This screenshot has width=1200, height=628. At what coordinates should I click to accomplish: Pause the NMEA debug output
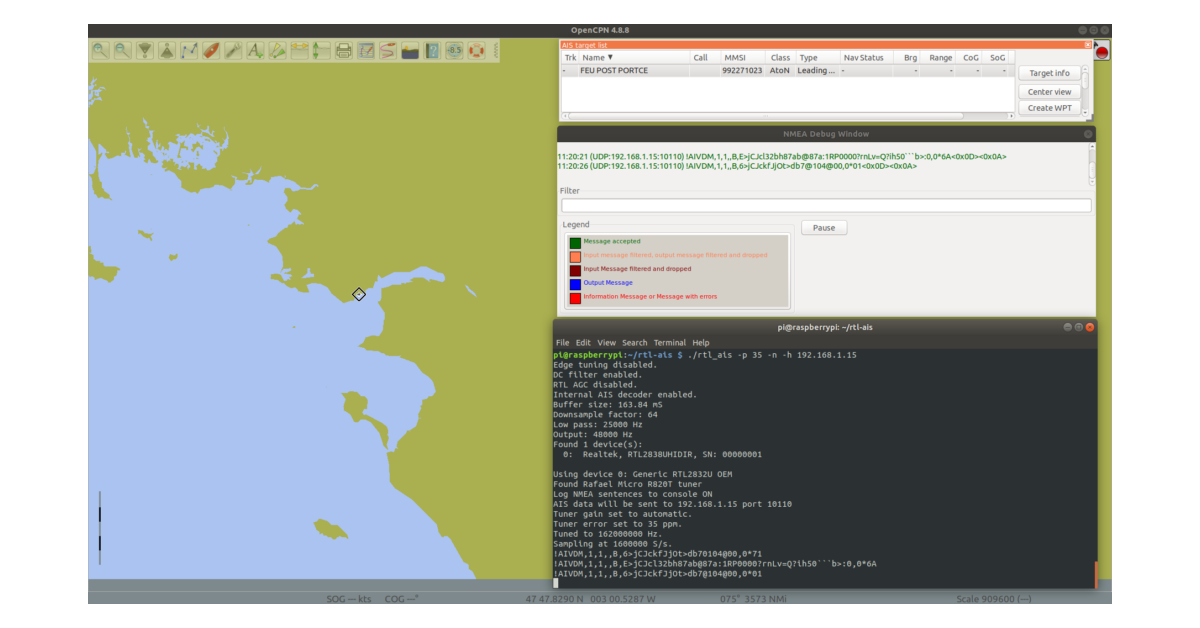coord(824,228)
